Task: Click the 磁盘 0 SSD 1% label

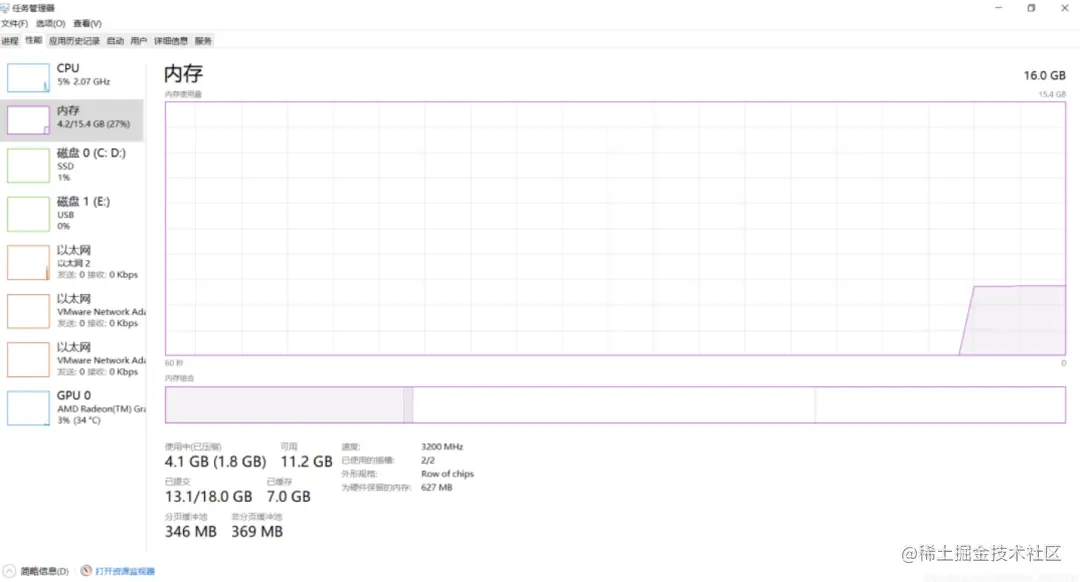Action: 91,165
